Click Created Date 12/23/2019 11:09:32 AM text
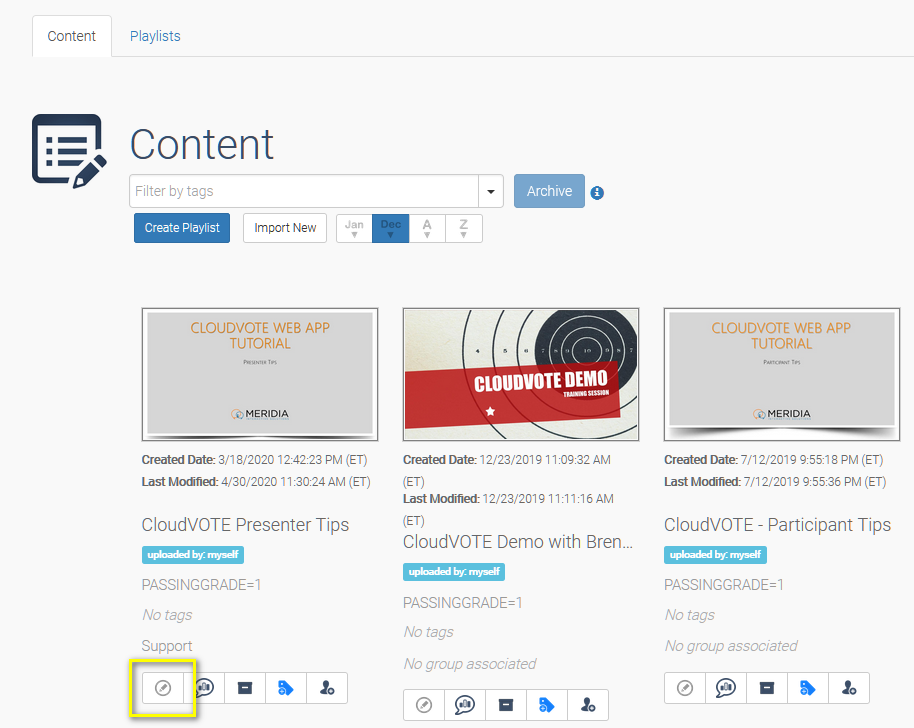Image resolution: width=914 pixels, height=728 pixels. pyautogui.click(x=507, y=470)
